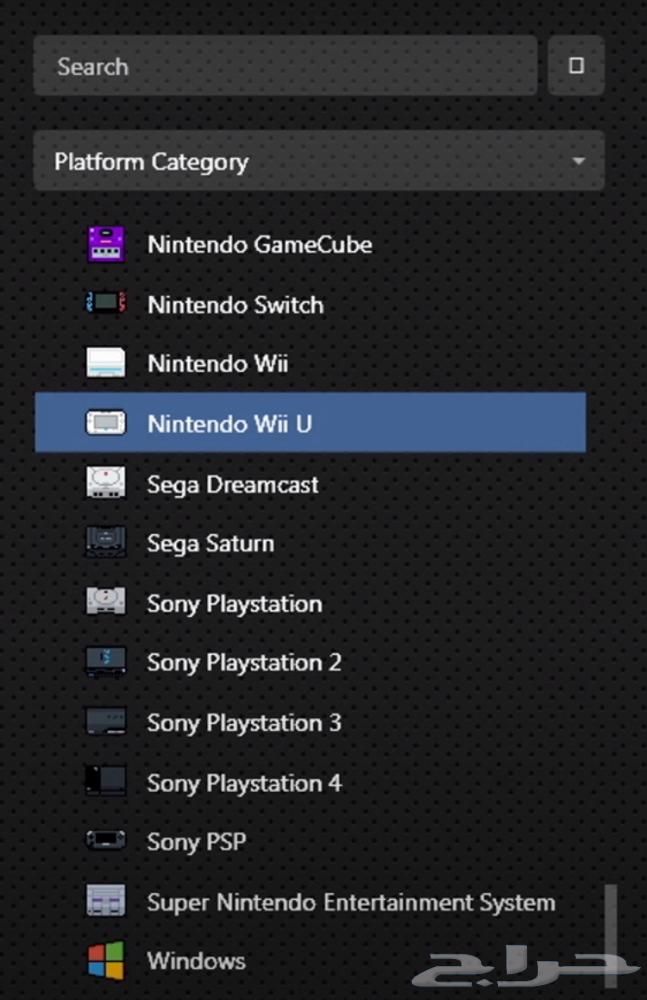Click the Nintendo GameCube console icon

106,244
